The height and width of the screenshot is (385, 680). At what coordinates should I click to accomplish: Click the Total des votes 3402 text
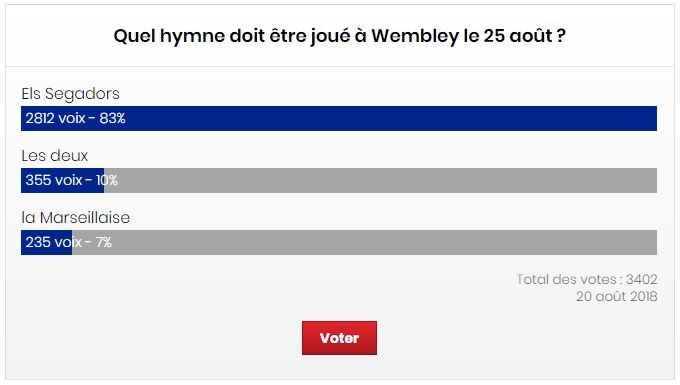tap(587, 279)
